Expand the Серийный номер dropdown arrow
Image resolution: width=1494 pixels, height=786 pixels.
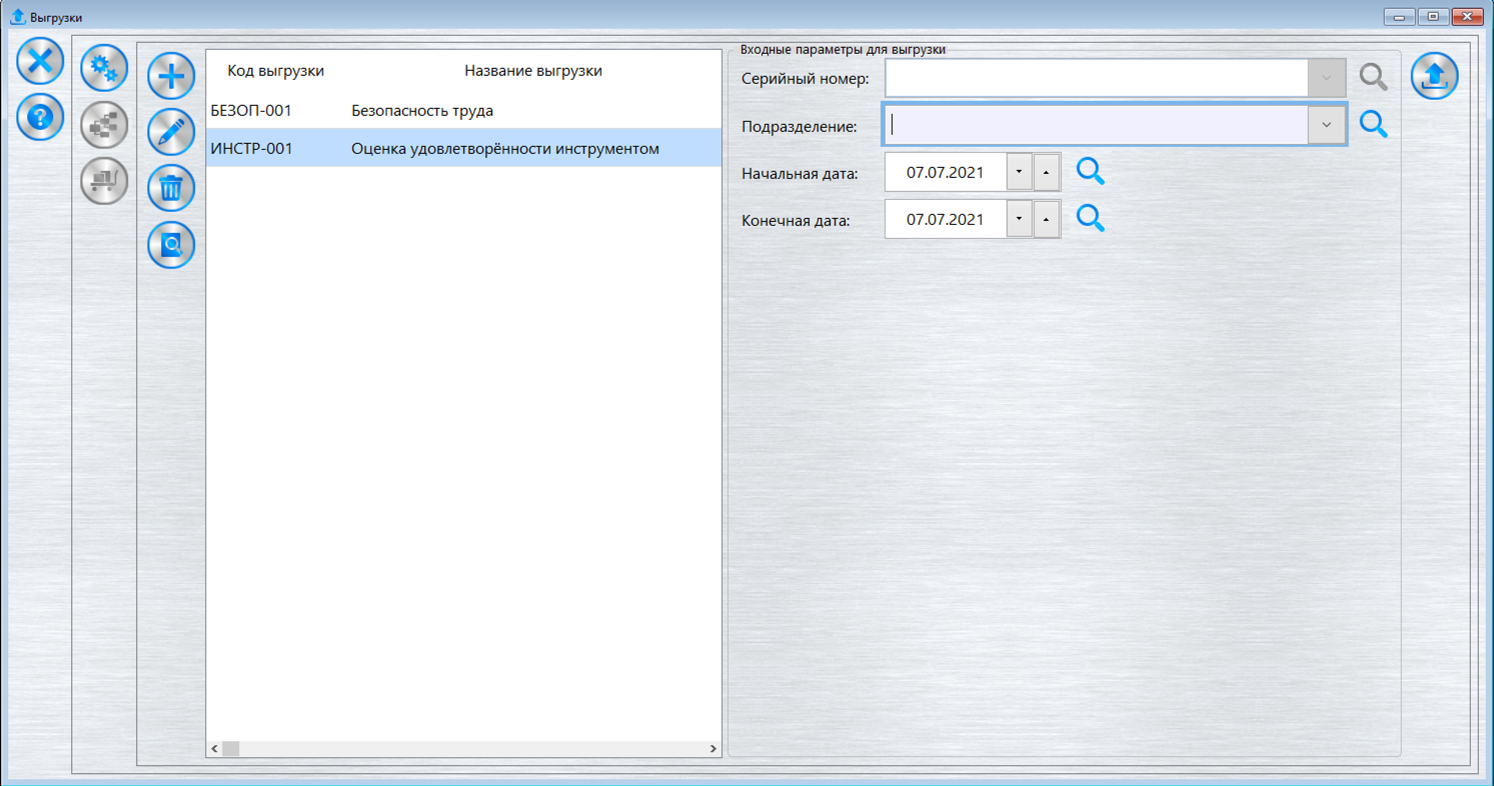1326,78
